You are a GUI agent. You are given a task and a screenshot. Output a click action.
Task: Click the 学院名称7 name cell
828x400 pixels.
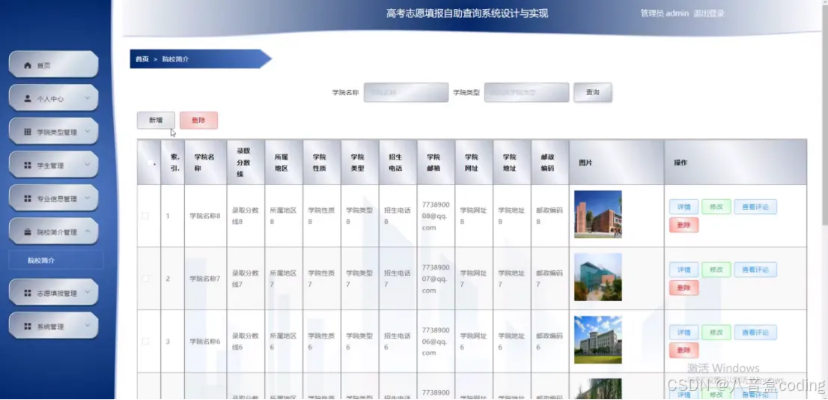205,278
